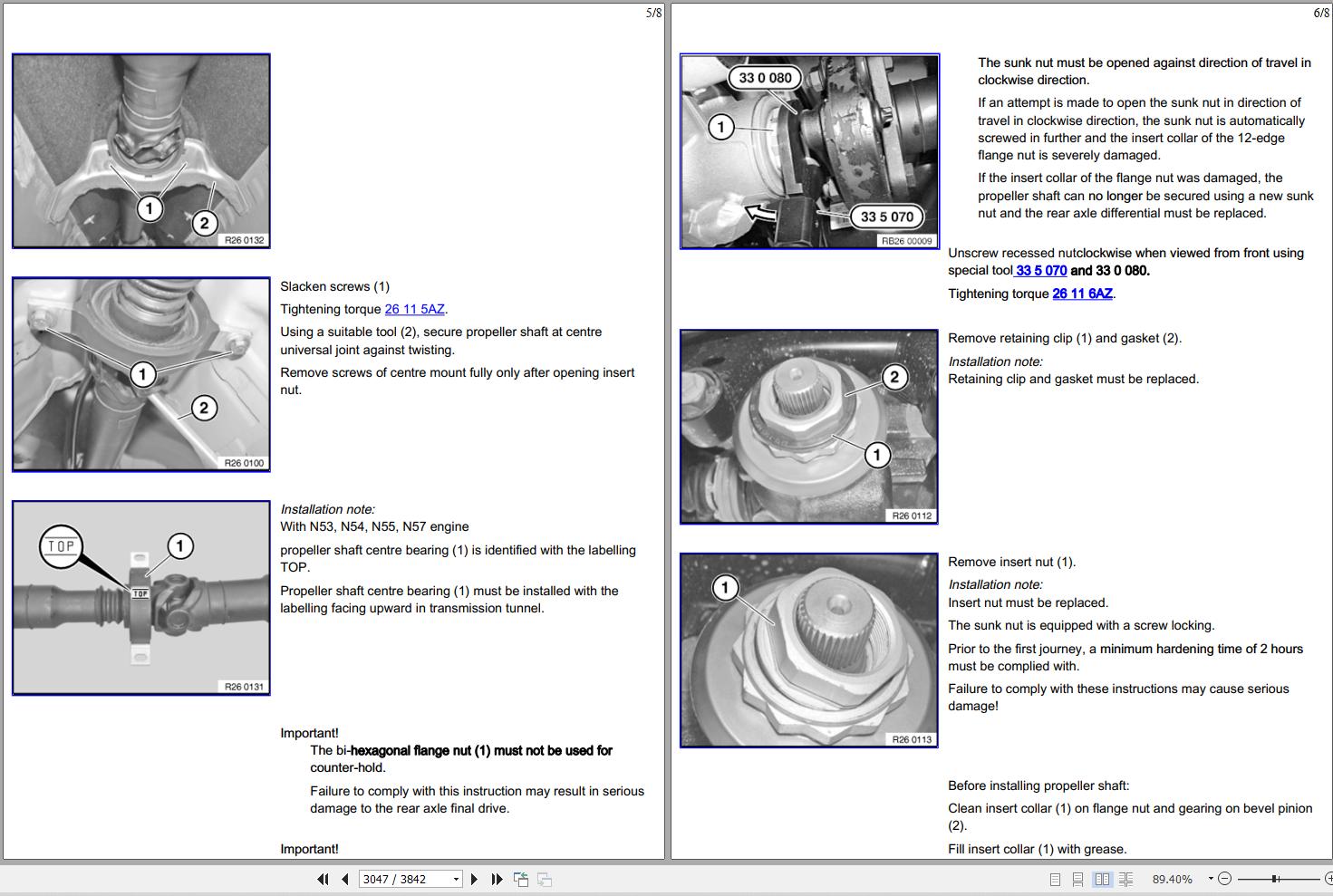
Task: Click figure RB26 00009 special tool image
Action: [809, 151]
